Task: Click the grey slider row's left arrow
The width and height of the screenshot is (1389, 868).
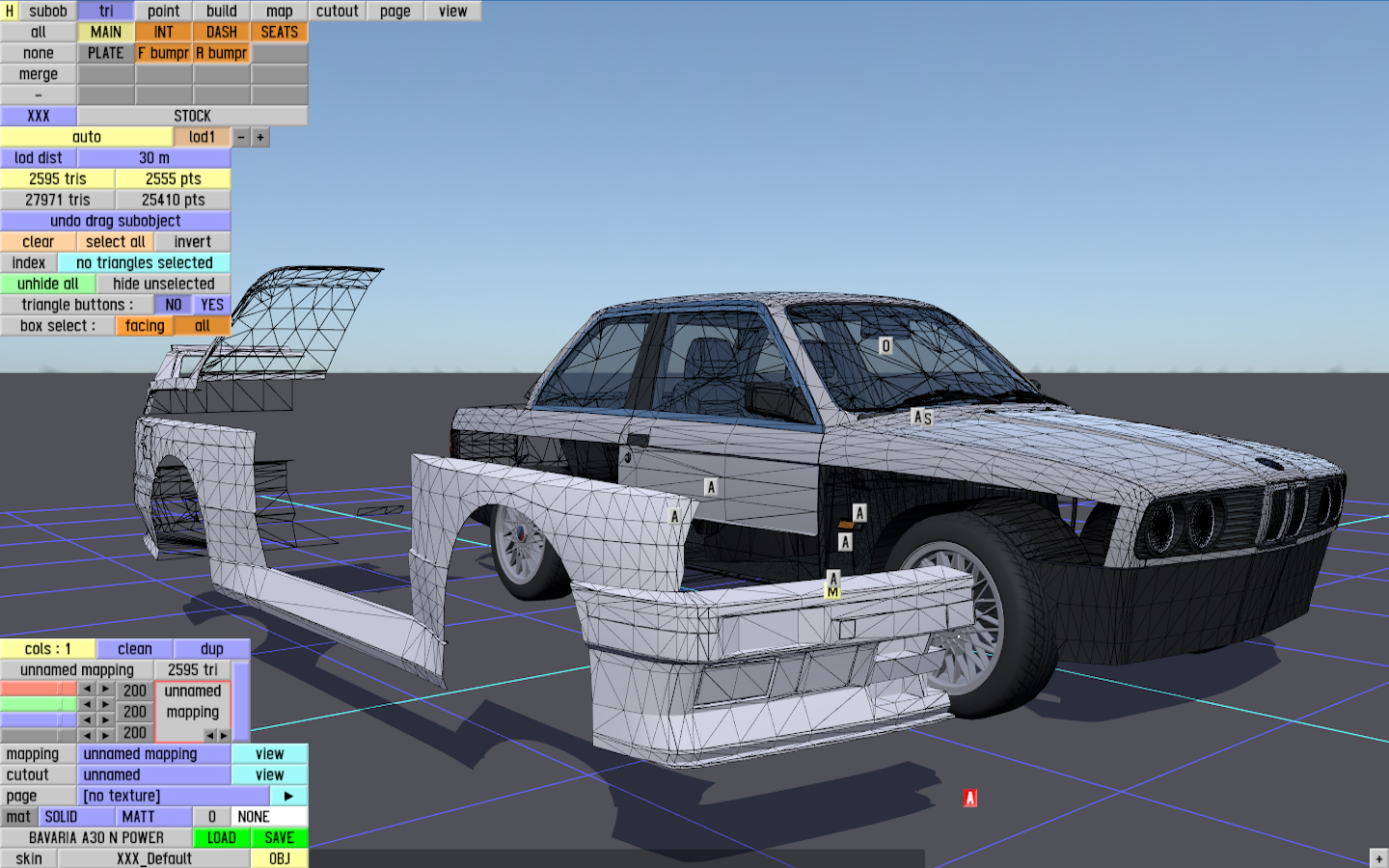Action: (87, 735)
